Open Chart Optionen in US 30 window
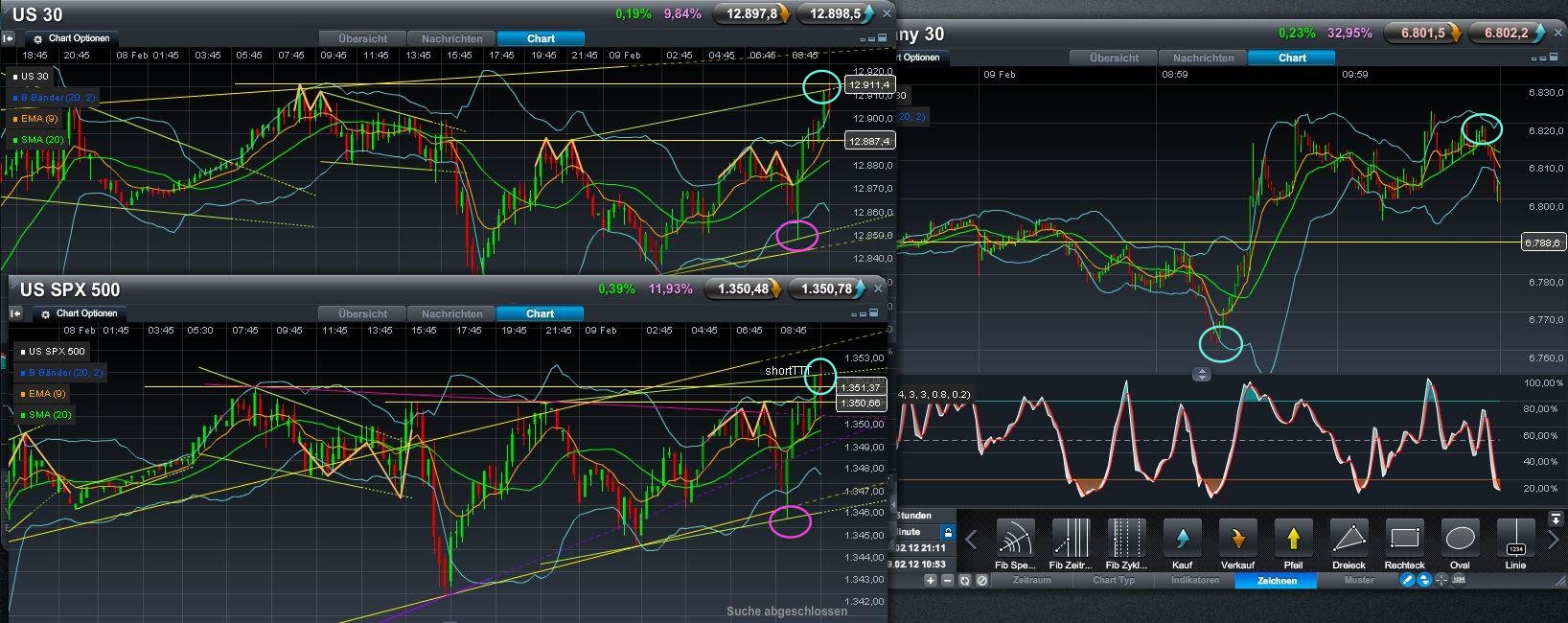Image resolution: width=1568 pixels, height=623 pixels. pyautogui.click(x=71, y=38)
